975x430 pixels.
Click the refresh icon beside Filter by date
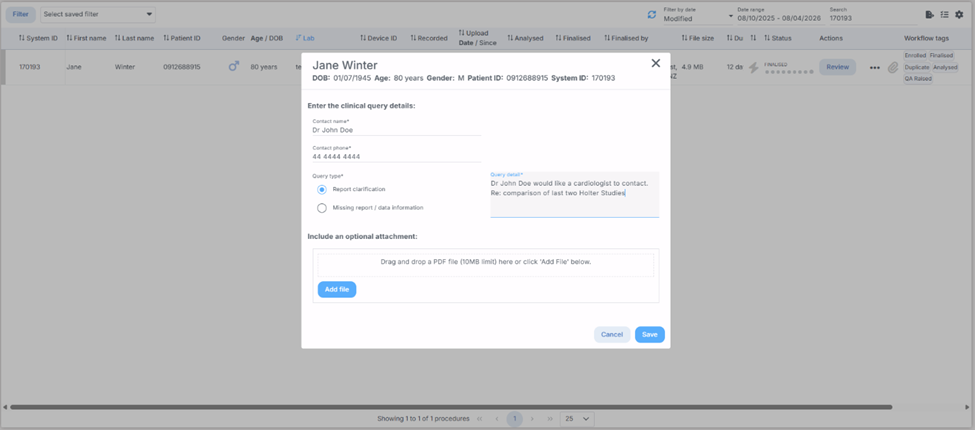[652, 14]
